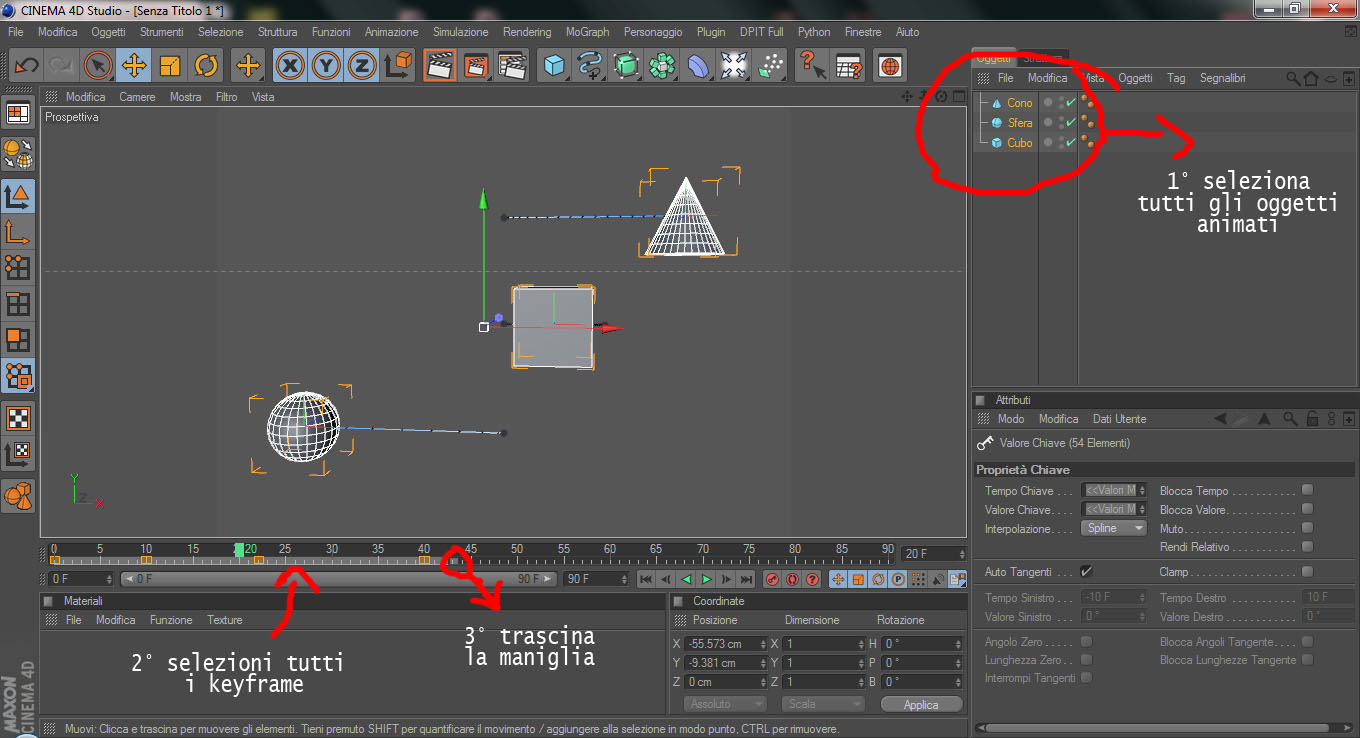The width and height of the screenshot is (1360, 738).
Task: Click the question mark cursor help icon
Action: [x=812, y=66]
